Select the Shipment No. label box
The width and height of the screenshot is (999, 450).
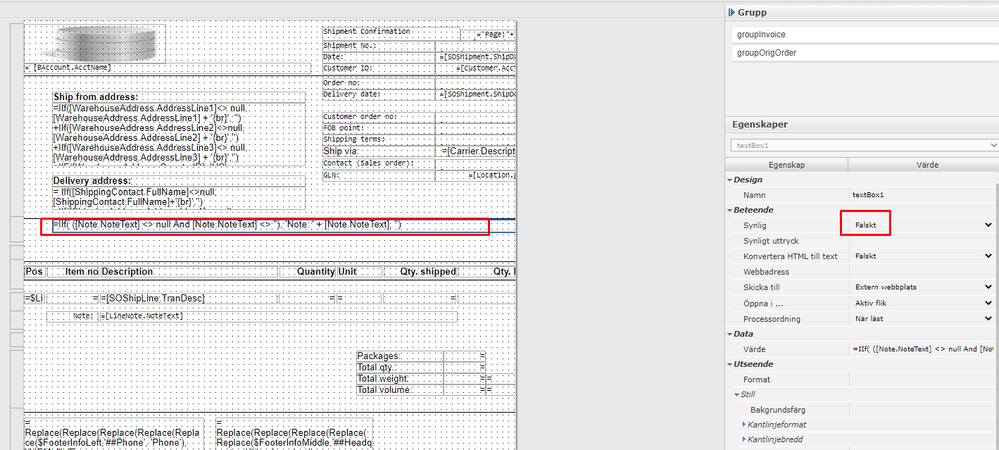[x=378, y=47]
